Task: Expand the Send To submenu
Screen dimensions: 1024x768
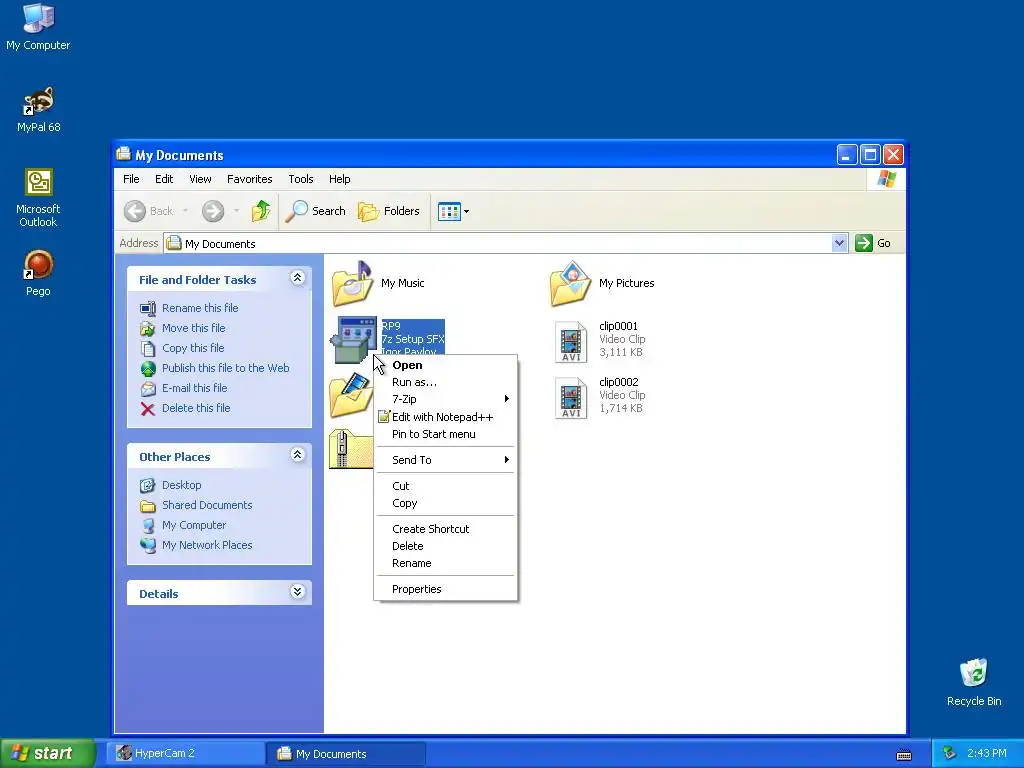Action: (445, 460)
